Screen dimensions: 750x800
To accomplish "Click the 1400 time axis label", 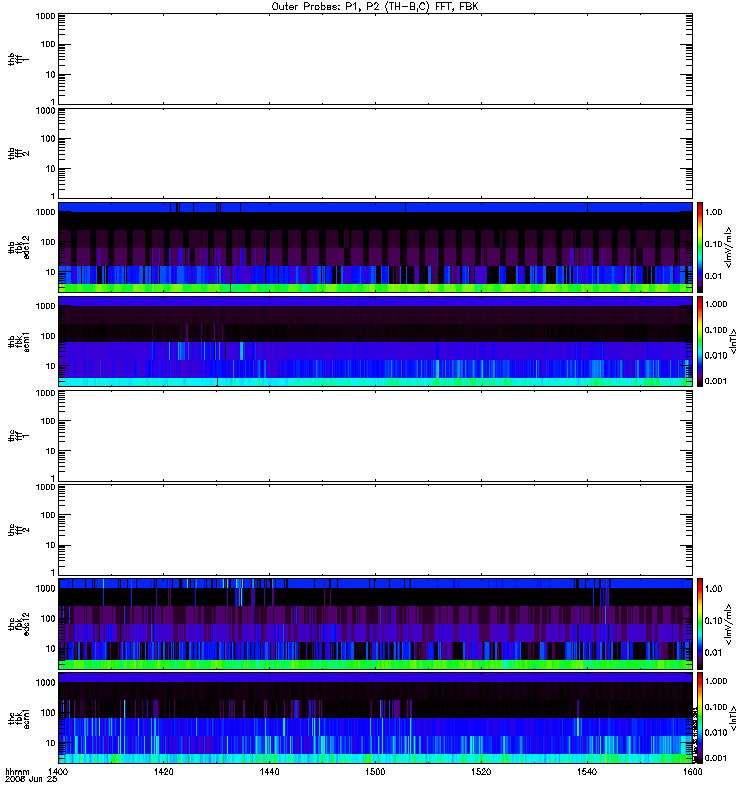I will (57, 772).
